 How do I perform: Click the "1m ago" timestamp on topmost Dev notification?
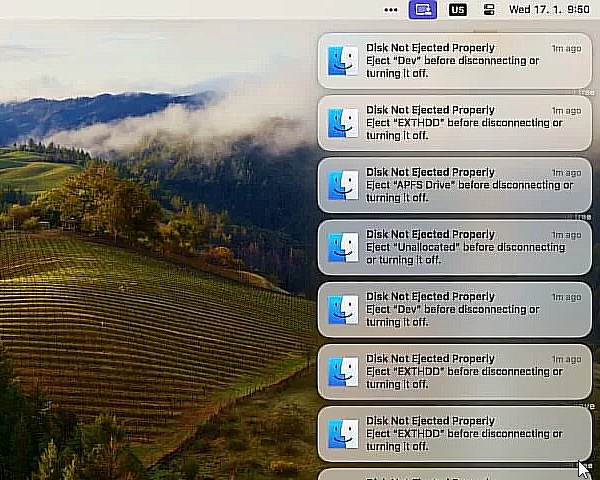[x=565, y=48]
